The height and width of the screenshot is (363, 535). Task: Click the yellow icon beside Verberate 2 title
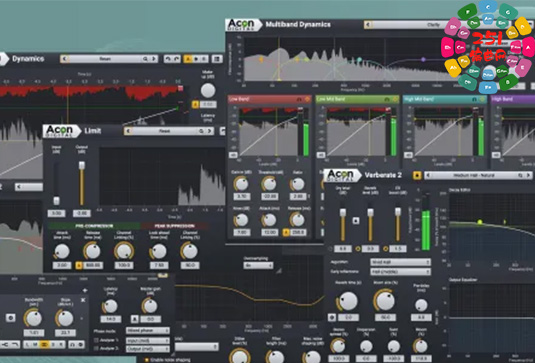pos(417,175)
